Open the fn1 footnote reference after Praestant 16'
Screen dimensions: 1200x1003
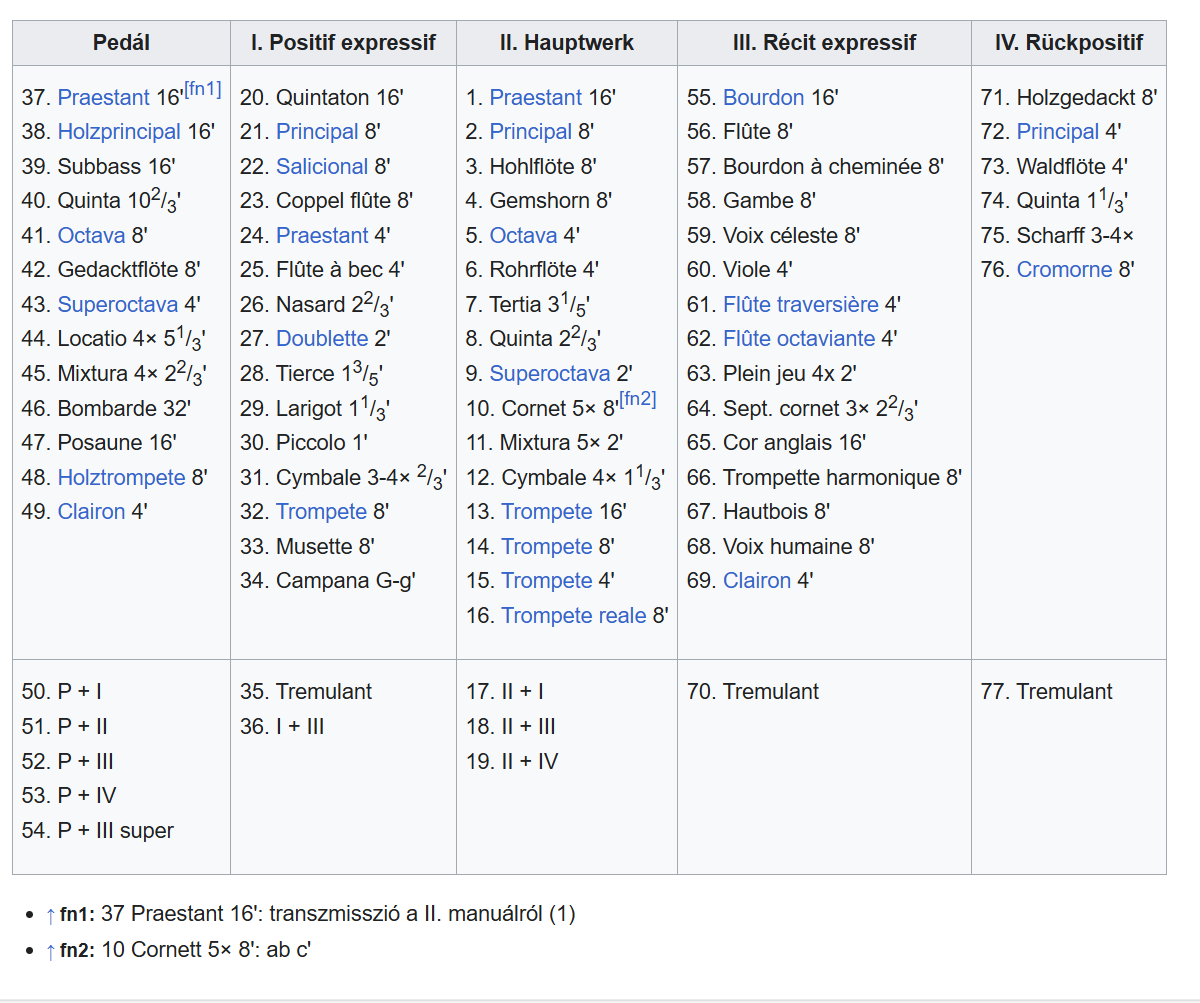pyautogui.click(x=203, y=89)
